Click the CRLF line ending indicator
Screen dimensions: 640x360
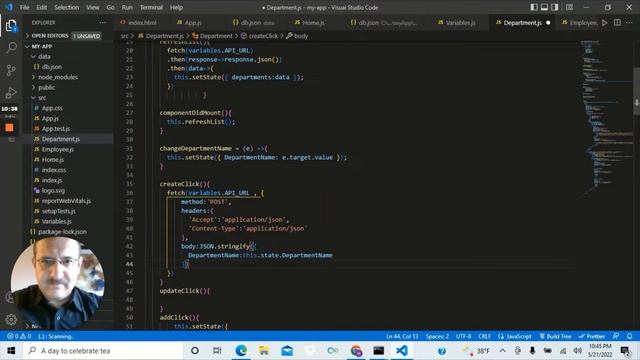(484, 336)
